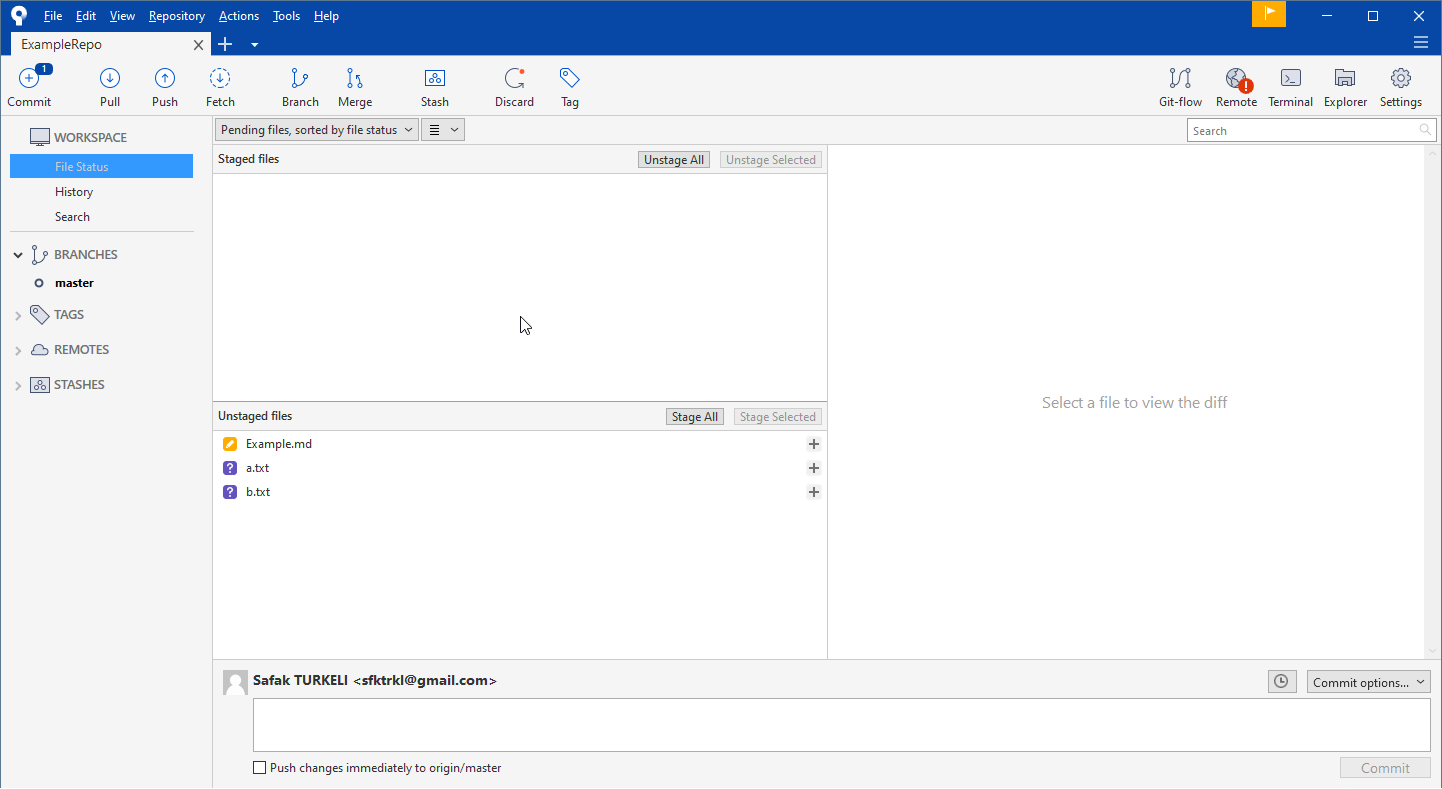
Task: Enable push changes immediately to origin/master
Action: pyautogui.click(x=260, y=768)
